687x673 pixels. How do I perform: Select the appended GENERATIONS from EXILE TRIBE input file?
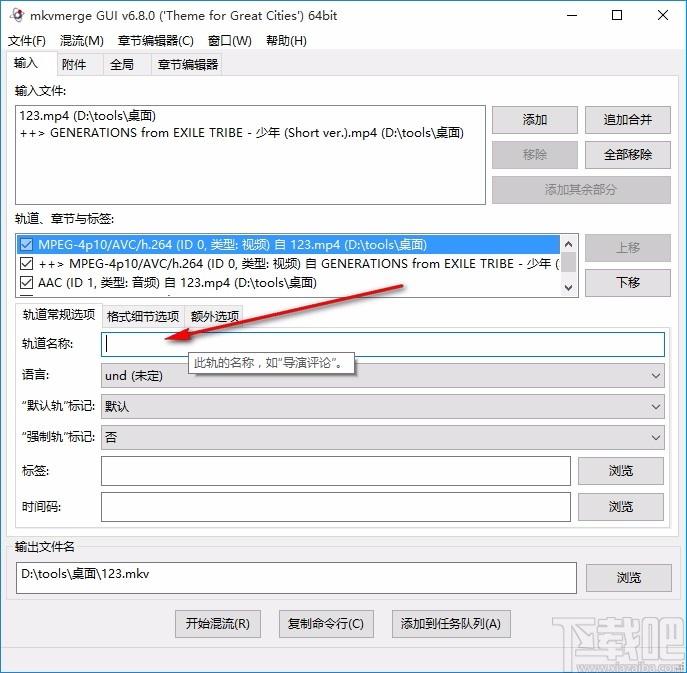click(x=242, y=133)
